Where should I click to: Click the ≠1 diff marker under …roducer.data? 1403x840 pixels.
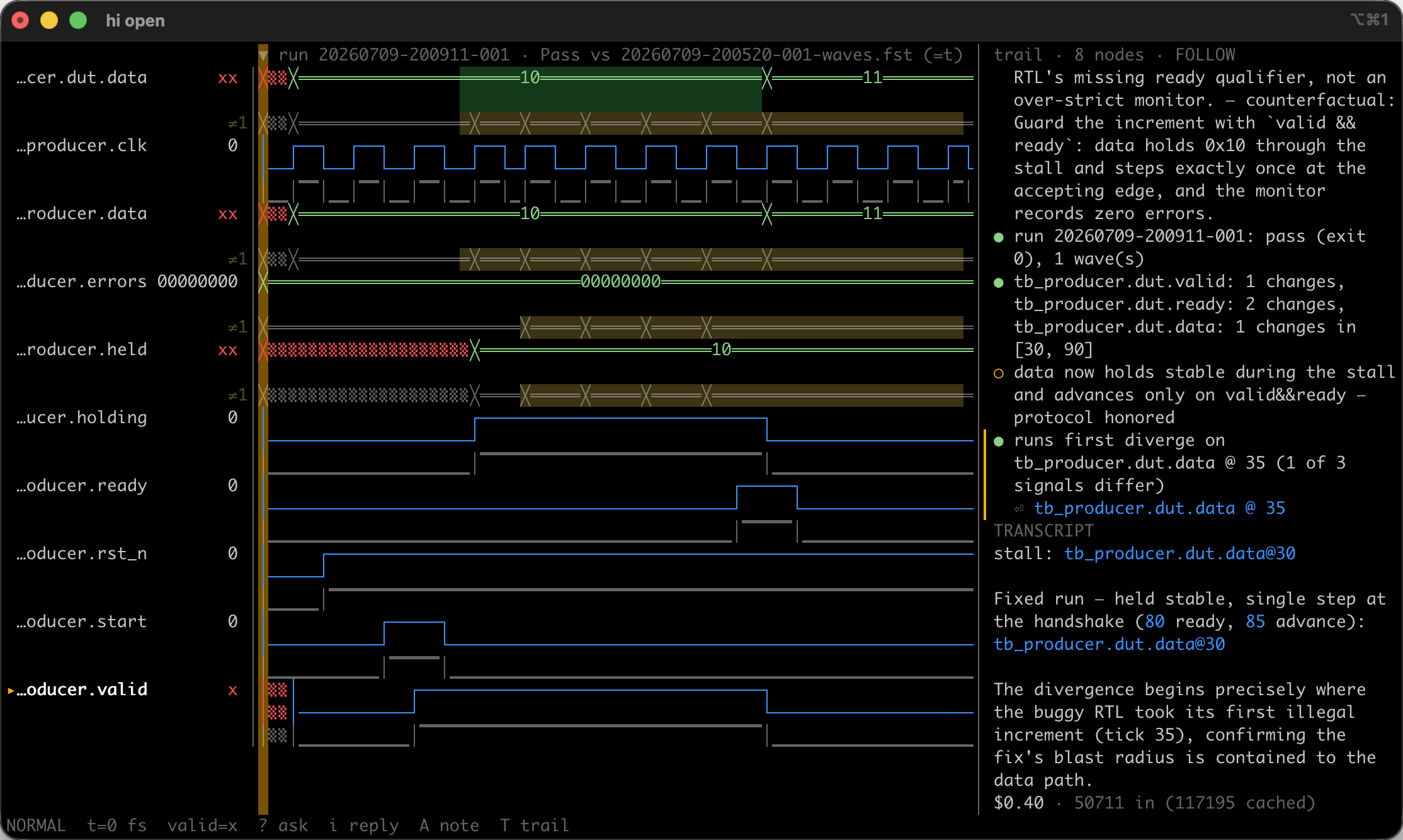click(x=237, y=259)
